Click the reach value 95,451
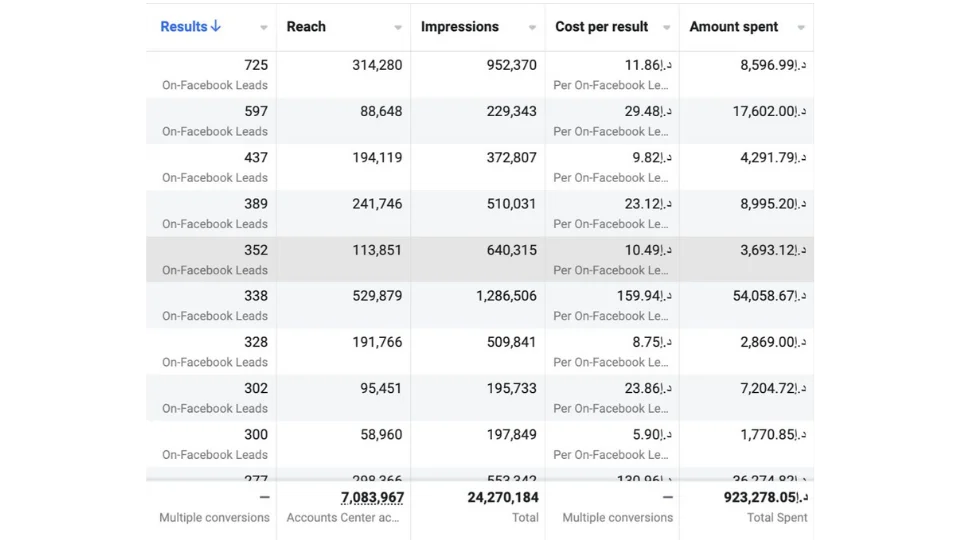Viewport: 960px width, 540px height. coord(381,388)
